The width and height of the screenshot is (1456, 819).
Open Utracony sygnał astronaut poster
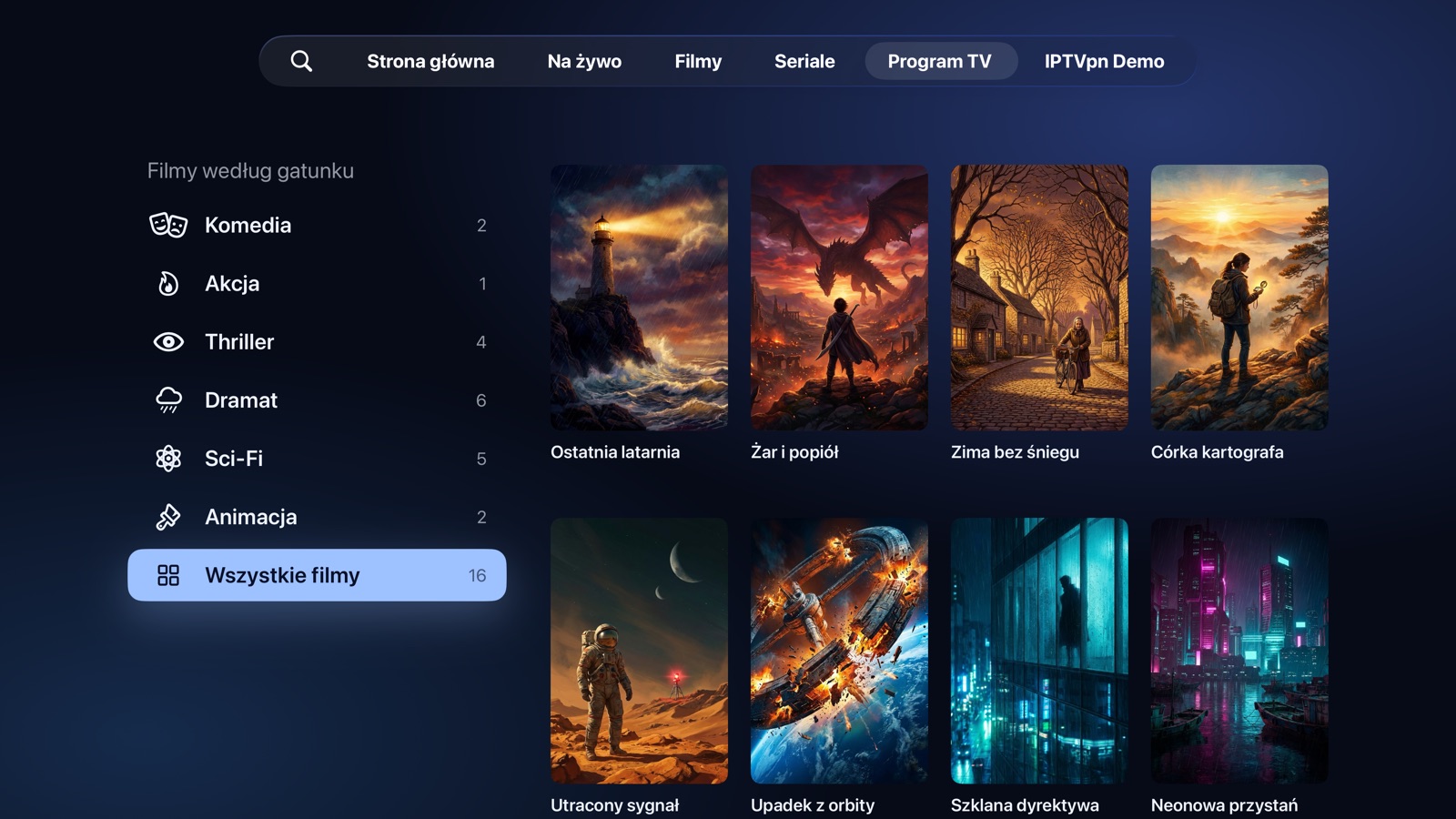639,651
